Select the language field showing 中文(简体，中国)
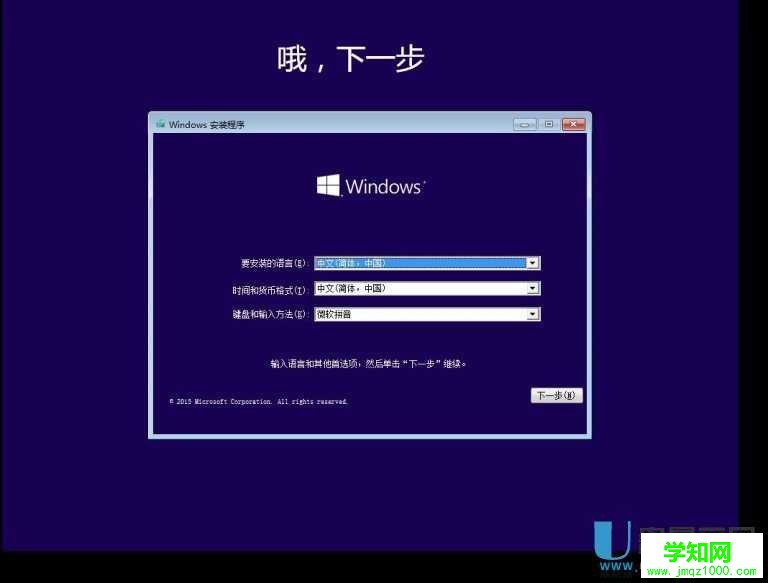 [x=427, y=263]
